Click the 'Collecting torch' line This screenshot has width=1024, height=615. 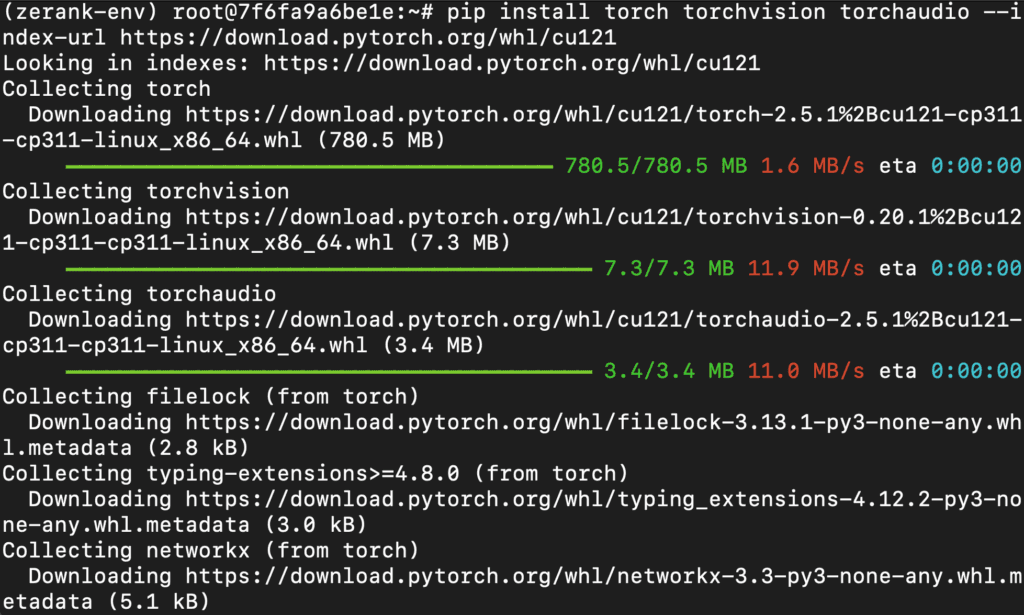106,89
